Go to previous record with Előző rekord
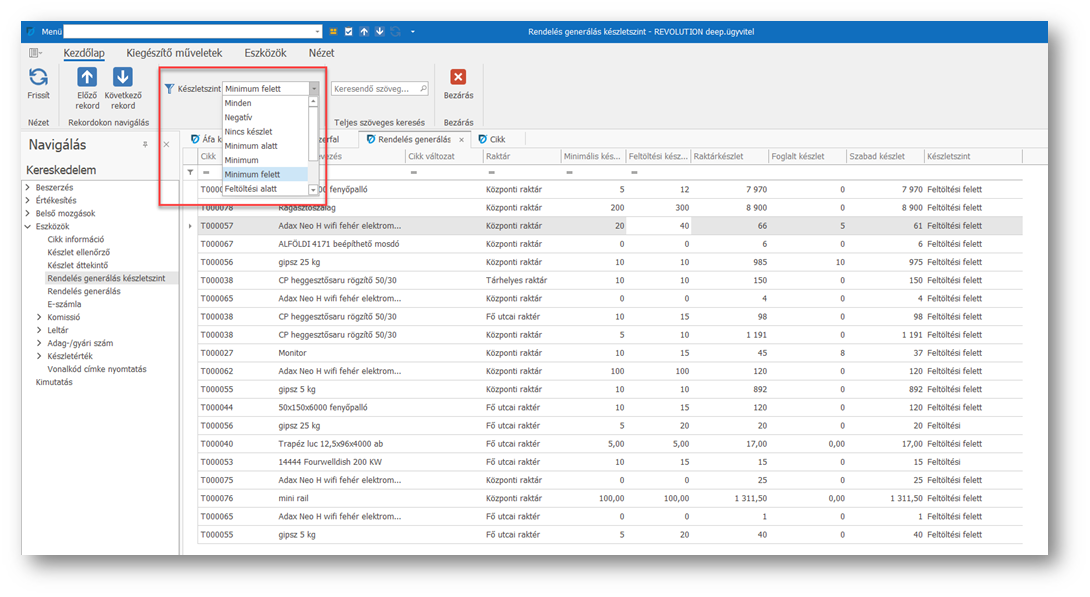Image resolution: width=1090 pixels, height=597 pixels. [87, 78]
